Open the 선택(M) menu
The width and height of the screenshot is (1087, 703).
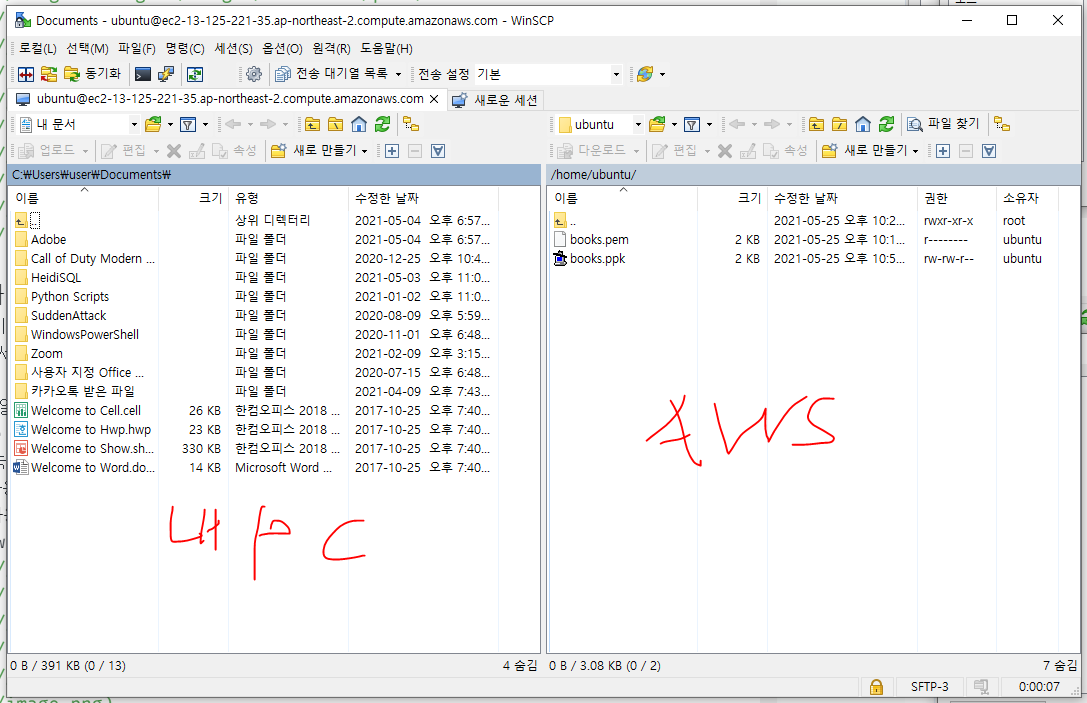[87, 49]
